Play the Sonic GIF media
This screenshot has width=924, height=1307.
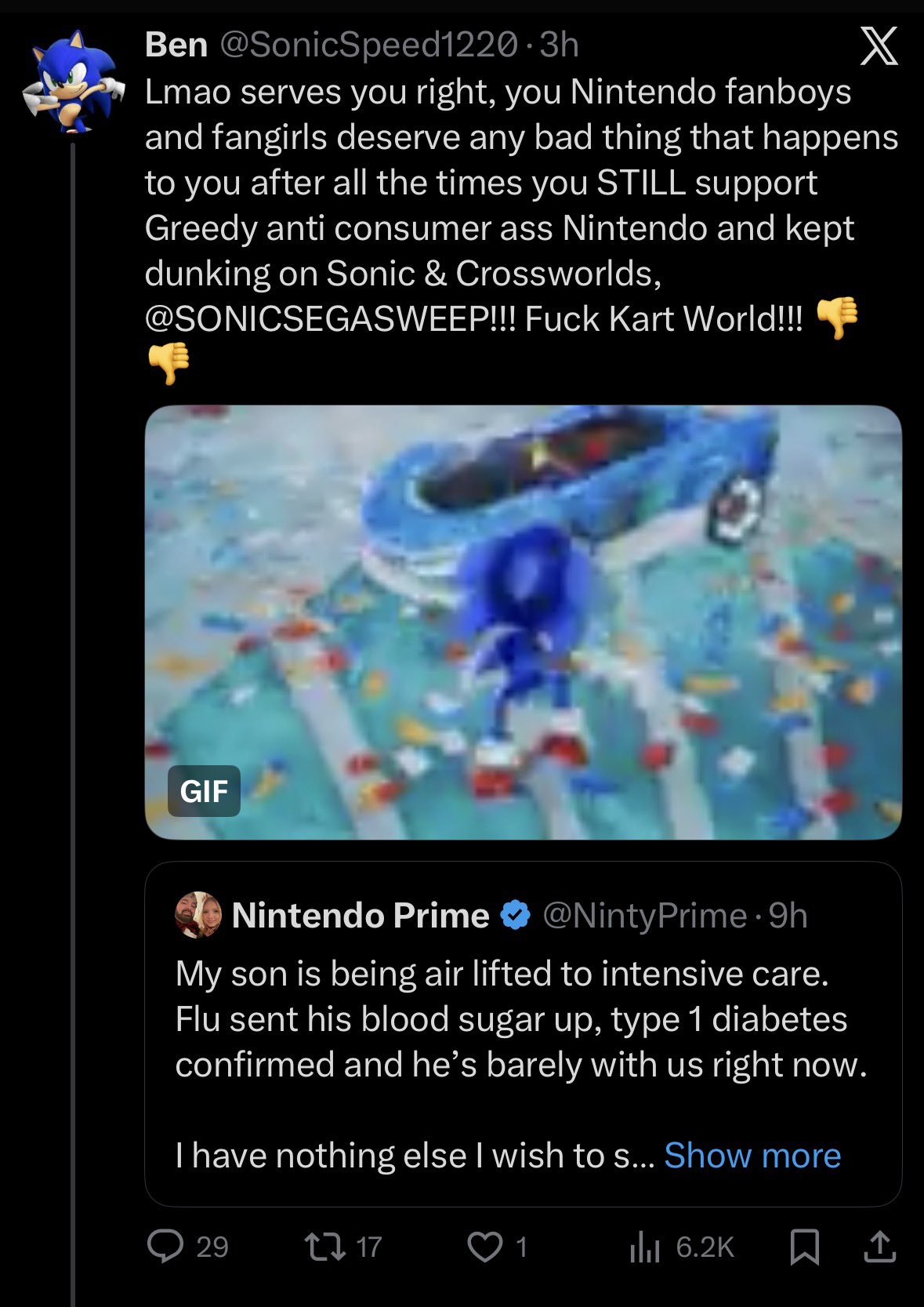[x=523, y=621]
